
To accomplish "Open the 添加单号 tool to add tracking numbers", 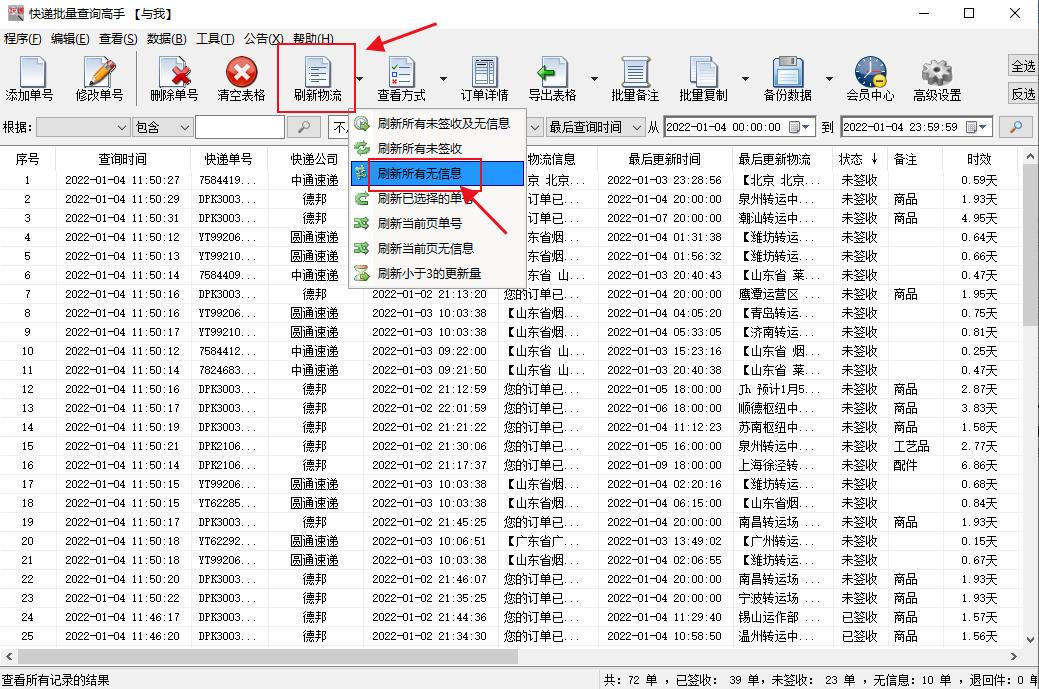I will point(31,78).
